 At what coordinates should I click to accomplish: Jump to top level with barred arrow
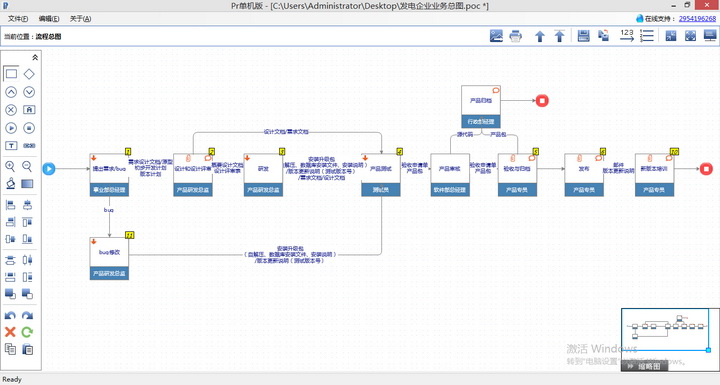coord(559,36)
